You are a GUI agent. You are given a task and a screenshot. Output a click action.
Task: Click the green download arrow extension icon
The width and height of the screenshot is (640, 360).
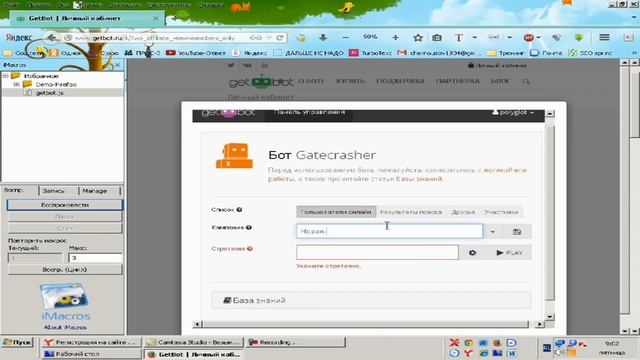(578, 38)
